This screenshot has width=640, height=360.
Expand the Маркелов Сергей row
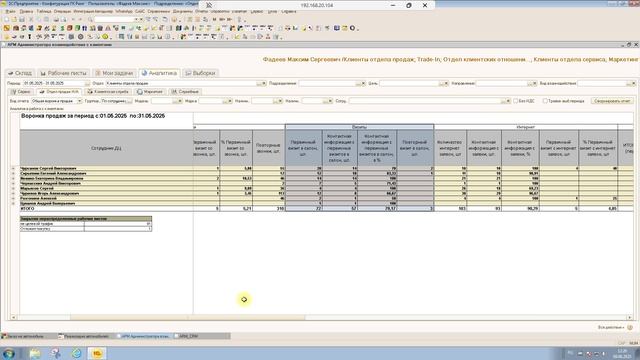[x=13, y=189]
